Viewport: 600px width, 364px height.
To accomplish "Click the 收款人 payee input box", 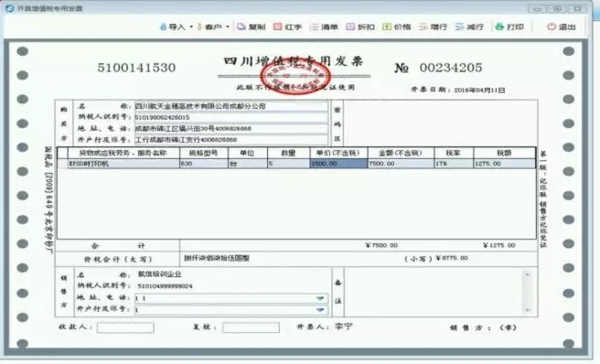I will pos(126,328).
